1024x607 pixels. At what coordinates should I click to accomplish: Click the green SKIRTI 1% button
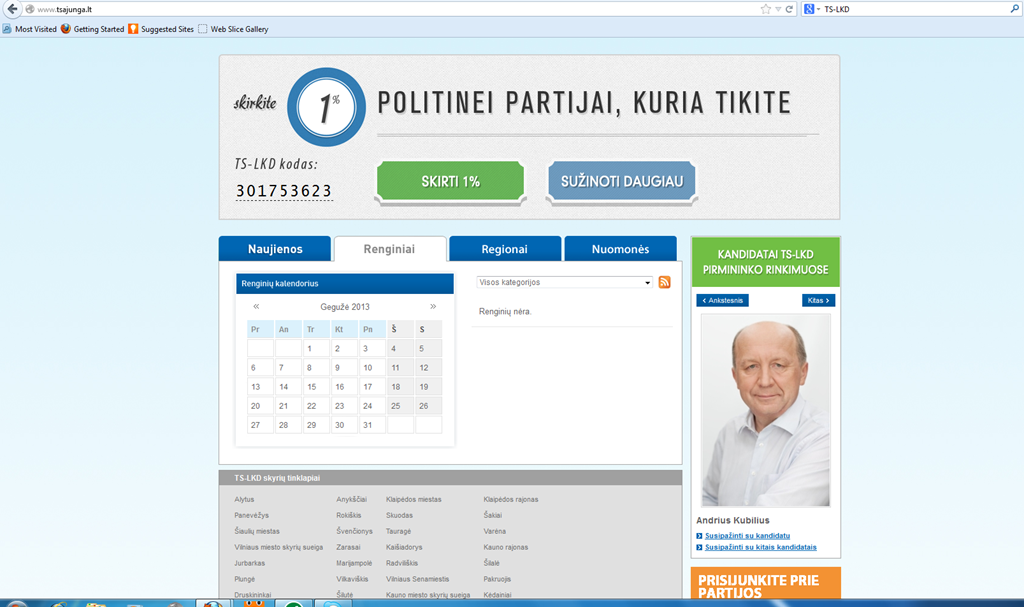coord(451,182)
